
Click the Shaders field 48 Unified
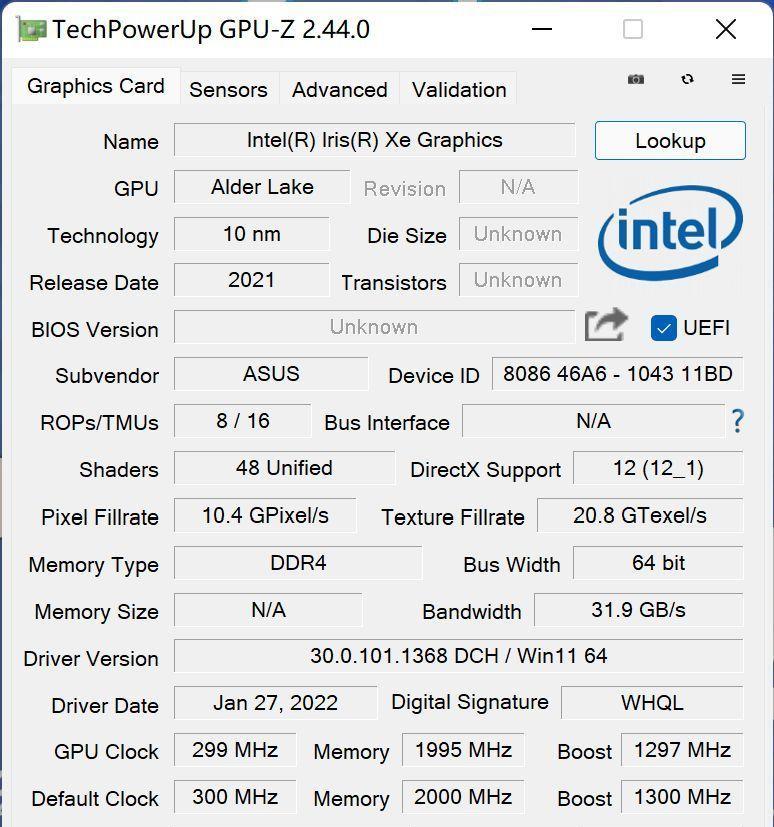284,468
